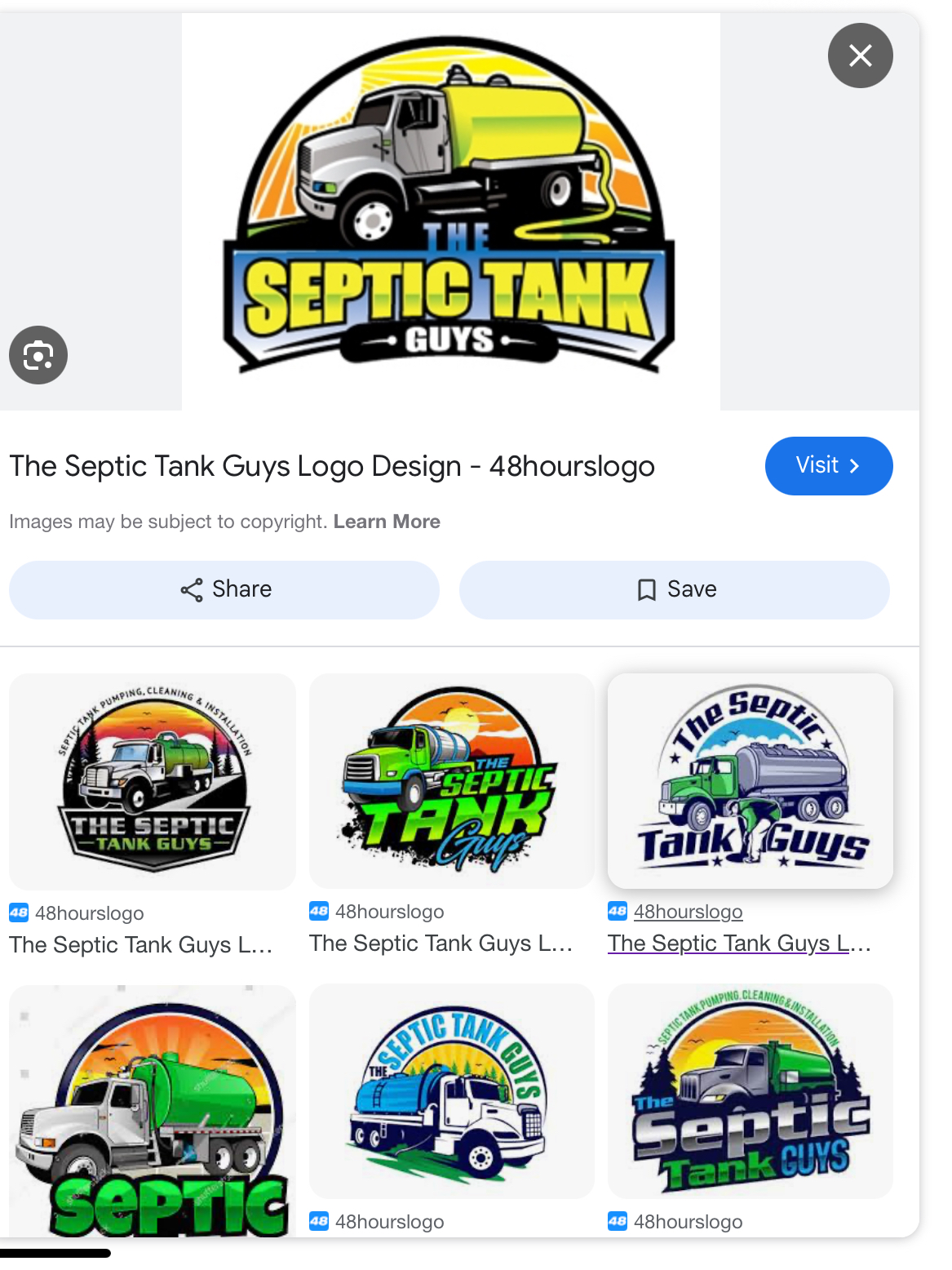Screen dimensions: 952x1270
Task: Open the blue truck Septic Tank Guys thumbnail
Action: [452, 1091]
